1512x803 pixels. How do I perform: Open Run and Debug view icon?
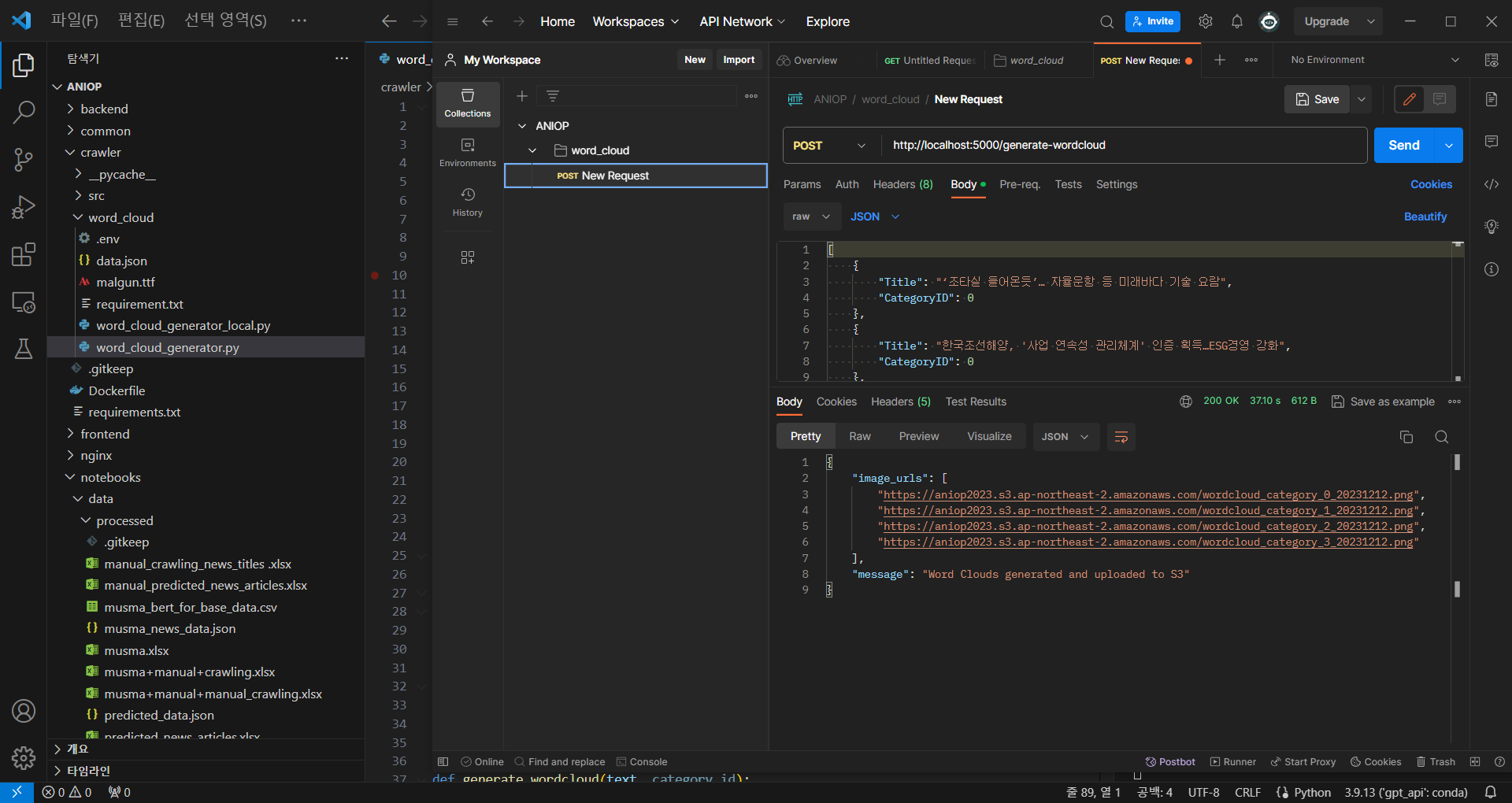click(x=24, y=207)
